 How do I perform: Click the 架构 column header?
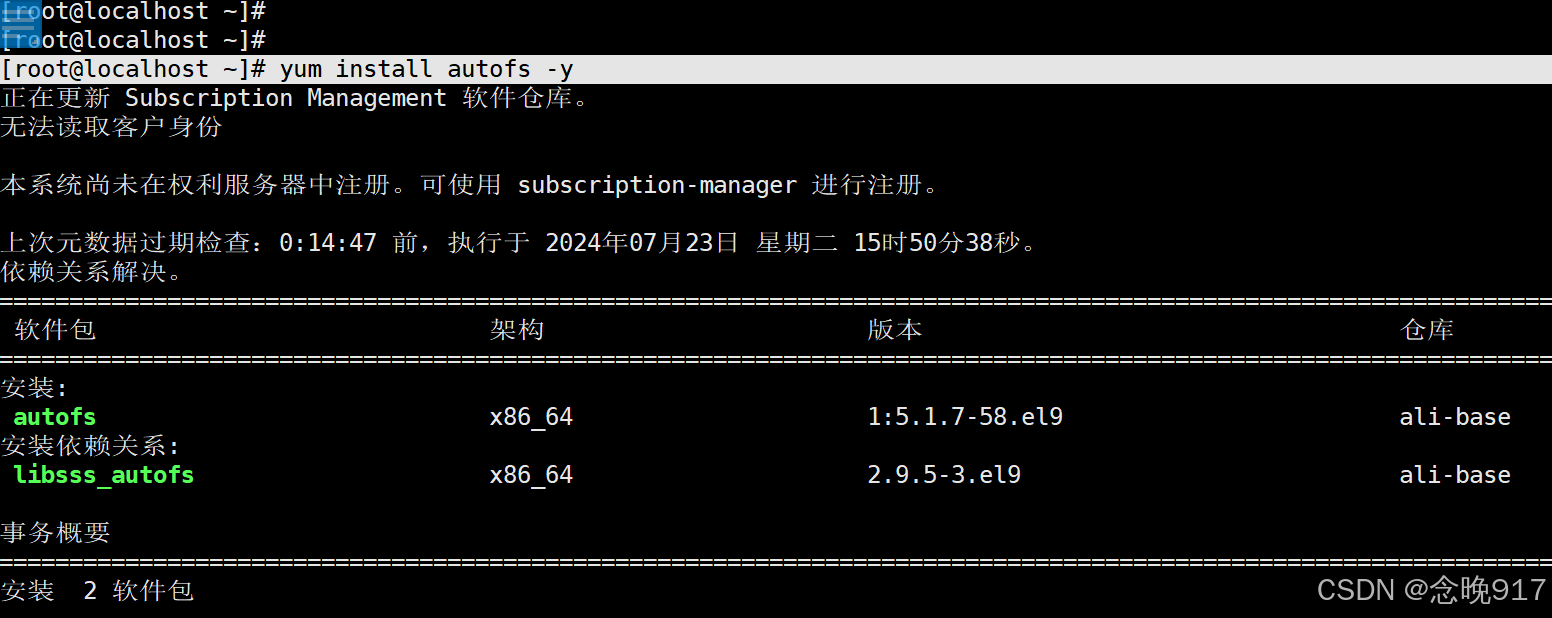(517, 330)
